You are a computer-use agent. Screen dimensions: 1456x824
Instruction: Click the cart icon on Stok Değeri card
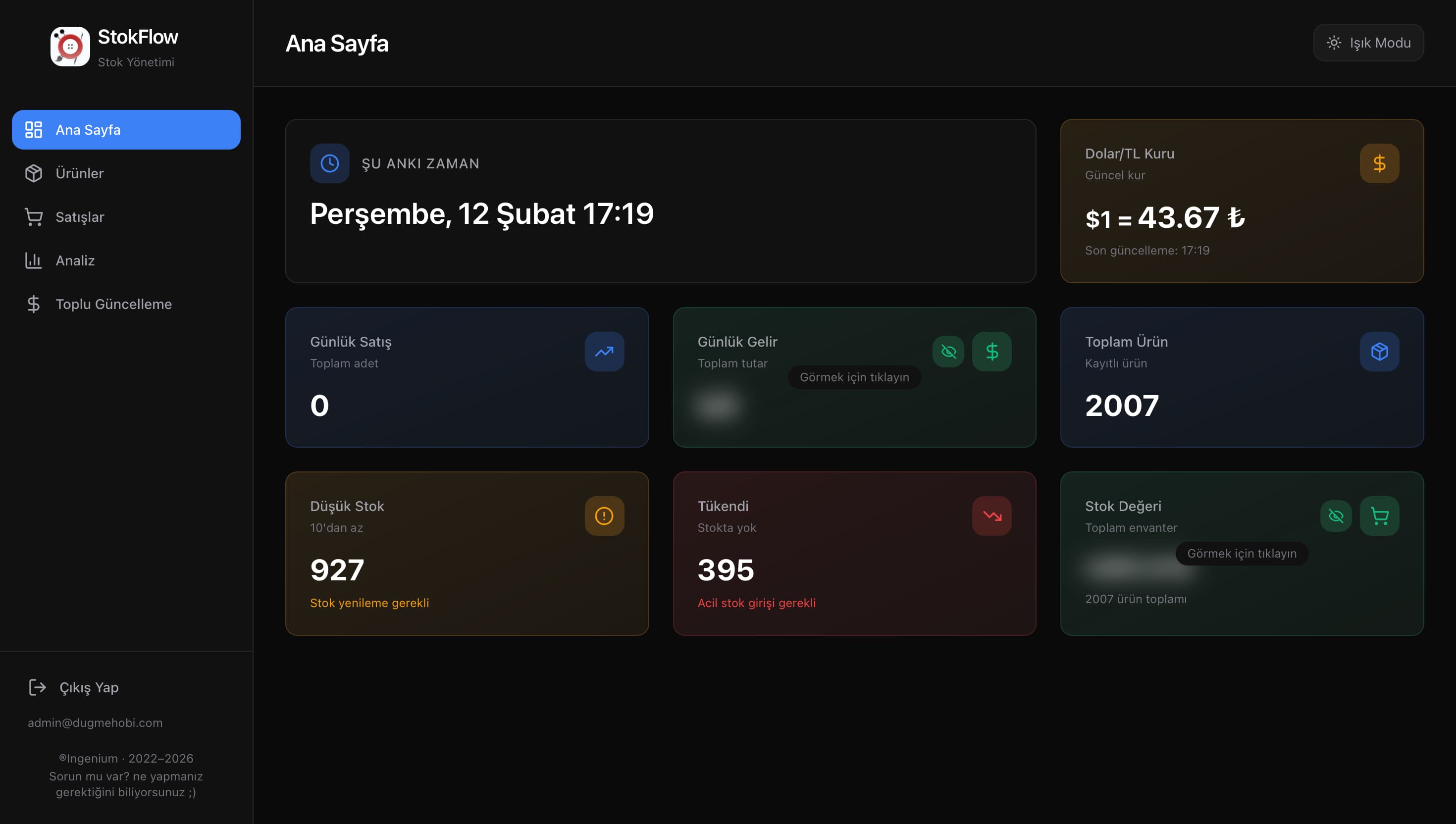pyautogui.click(x=1379, y=515)
